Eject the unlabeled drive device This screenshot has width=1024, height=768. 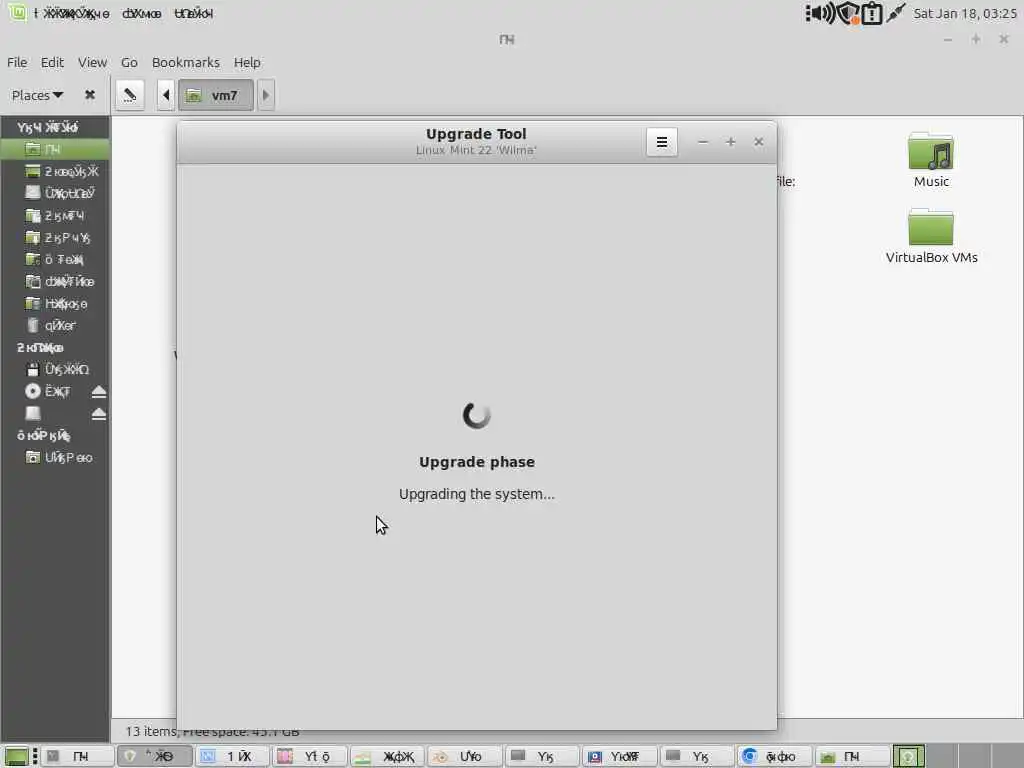(x=99, y=414)
